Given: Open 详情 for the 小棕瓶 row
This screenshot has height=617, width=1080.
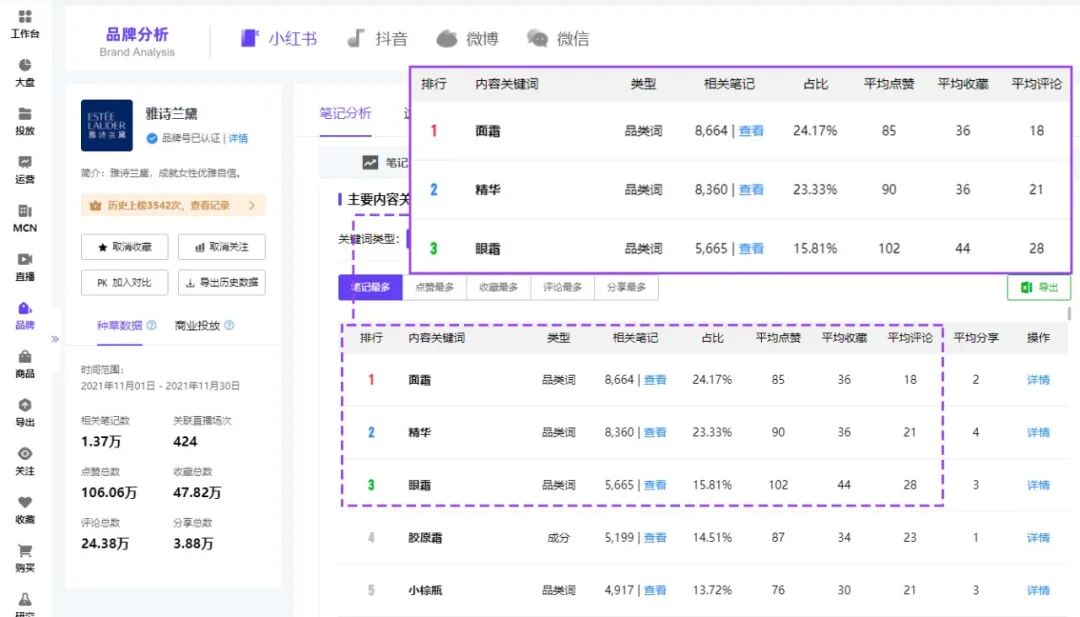Looking at the screenshot, I should tap(1038, 590).
